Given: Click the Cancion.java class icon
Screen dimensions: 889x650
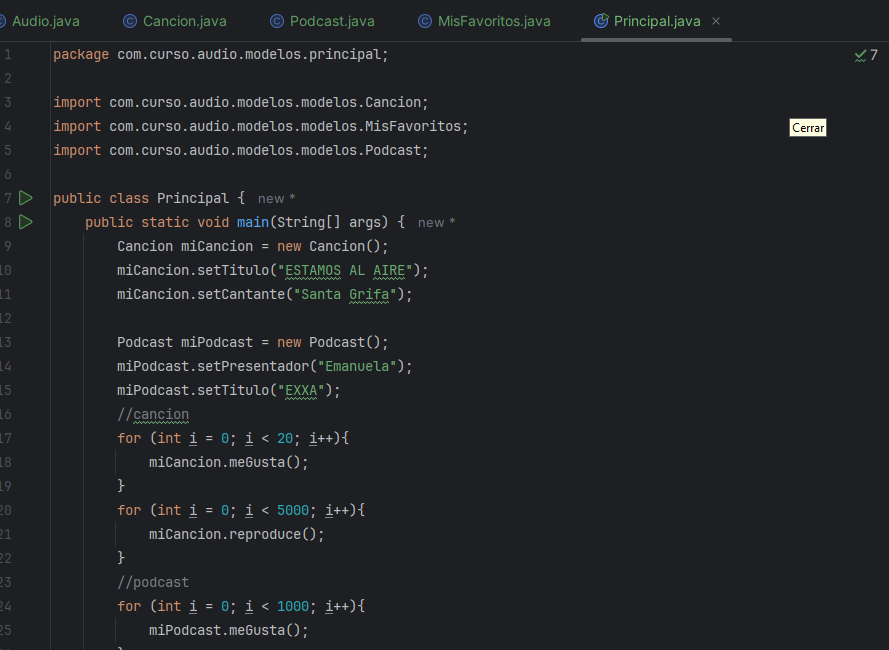Looking at the screenshot, I should [x=130, y=22].
